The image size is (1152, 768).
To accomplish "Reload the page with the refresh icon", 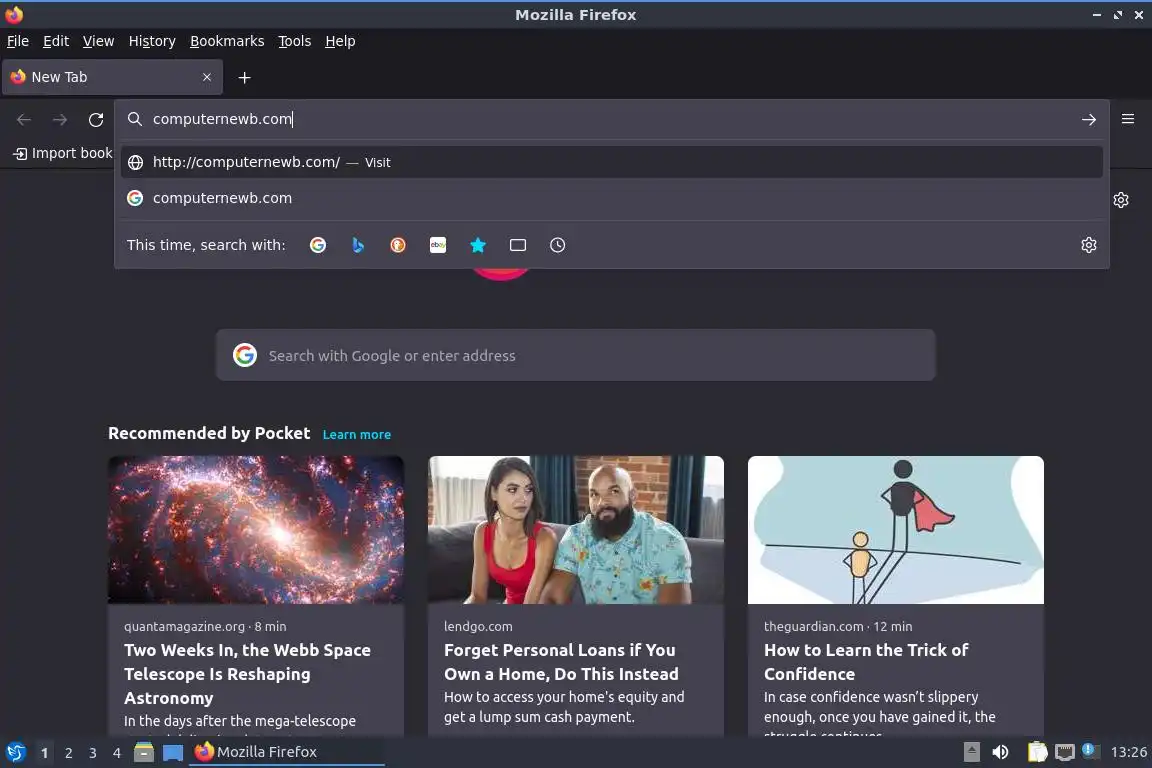I will click(x=96, y=119).
